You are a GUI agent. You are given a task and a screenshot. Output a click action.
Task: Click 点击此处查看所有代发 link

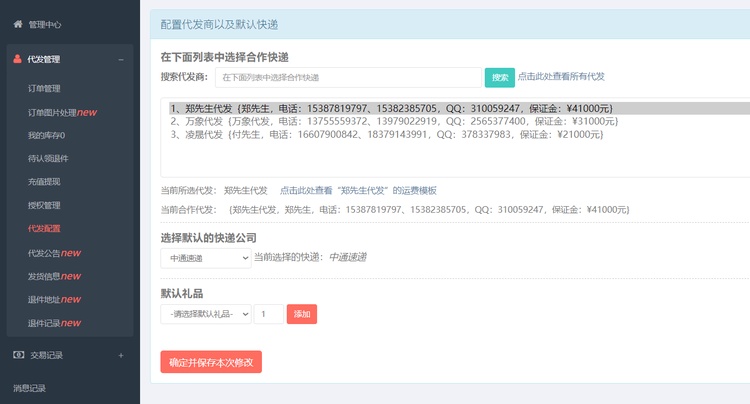(x=561, y=76)
